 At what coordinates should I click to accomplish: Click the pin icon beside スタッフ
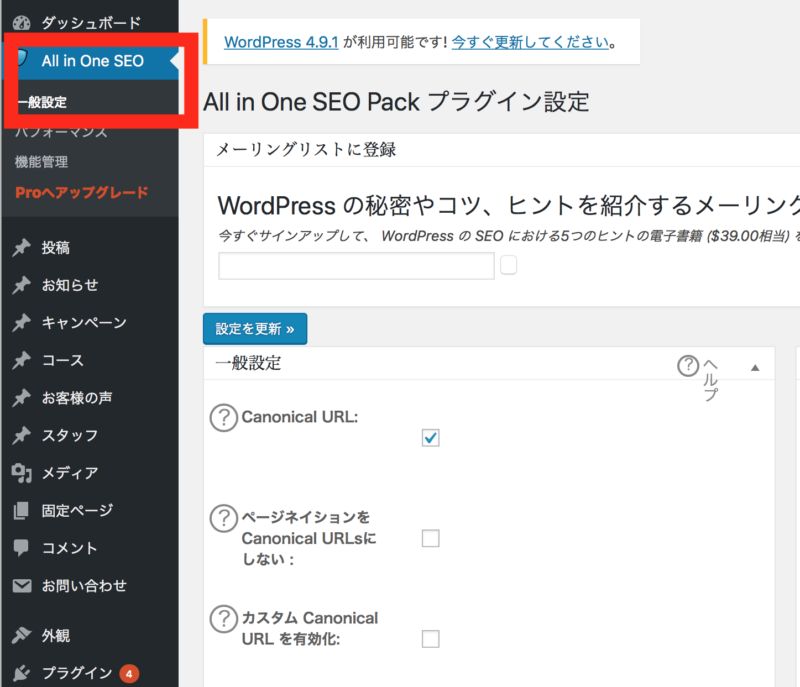coord(21,436)
